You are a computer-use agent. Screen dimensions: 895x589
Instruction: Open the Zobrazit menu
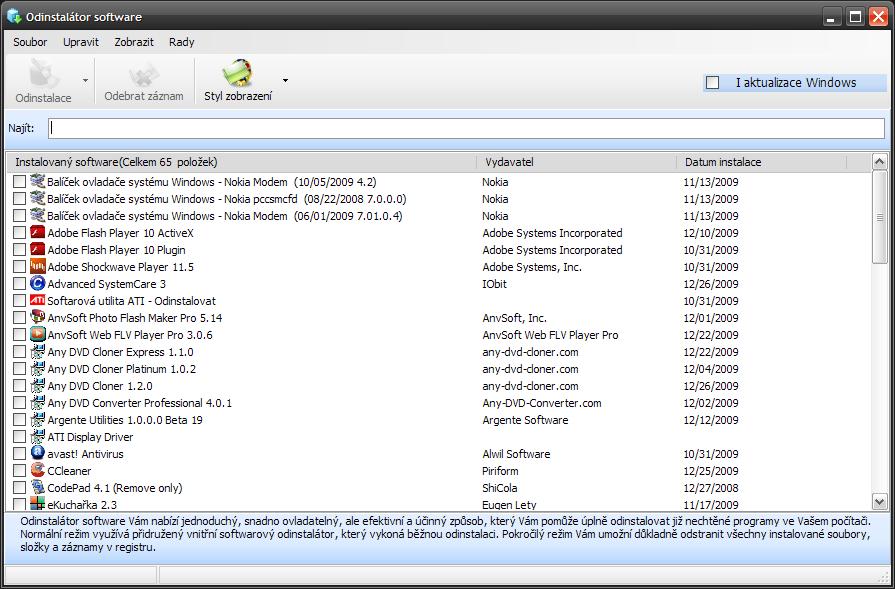134,42
